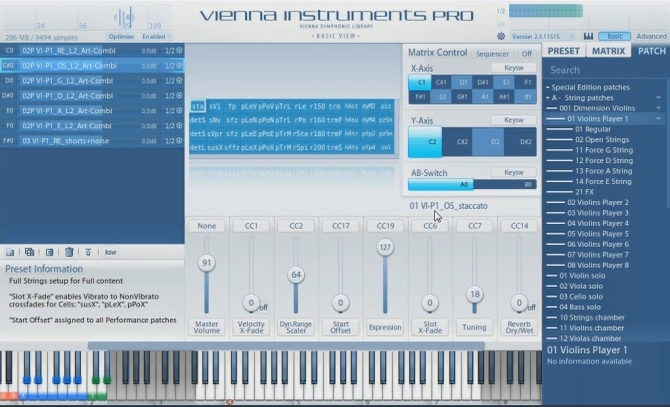This screenshot has height=407, width=670.
Task: Select the 'fp' cell in the matrix grid
Action: (x=232, y=106)
